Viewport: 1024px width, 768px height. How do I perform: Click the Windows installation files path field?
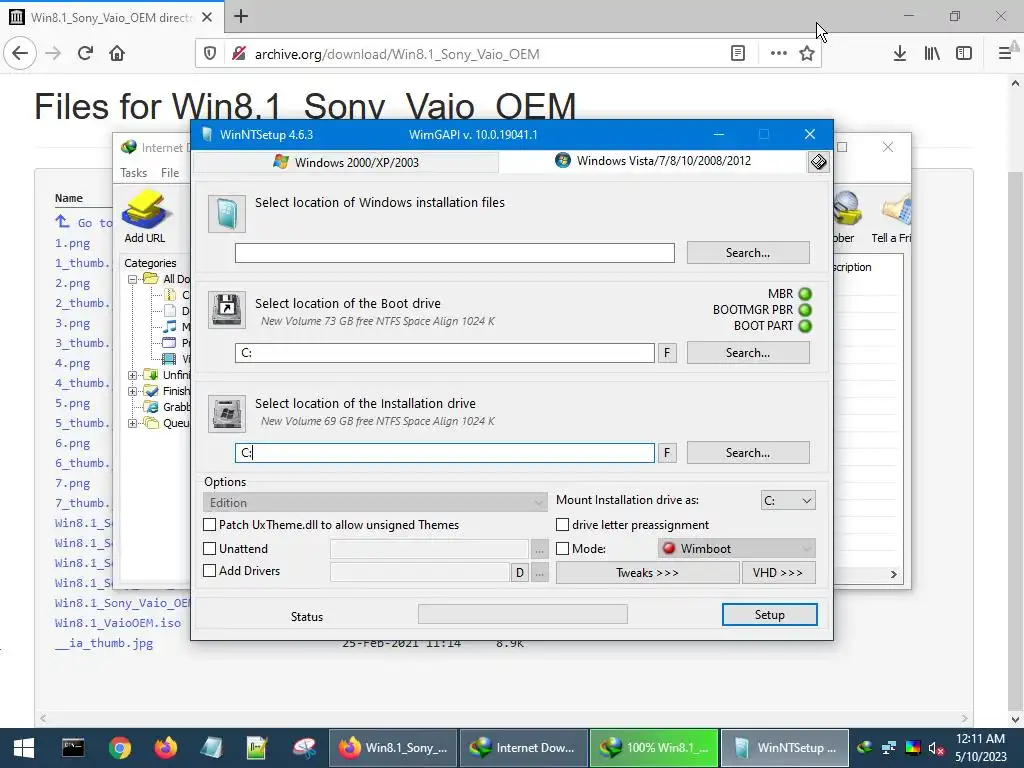(x=455, y=253)
